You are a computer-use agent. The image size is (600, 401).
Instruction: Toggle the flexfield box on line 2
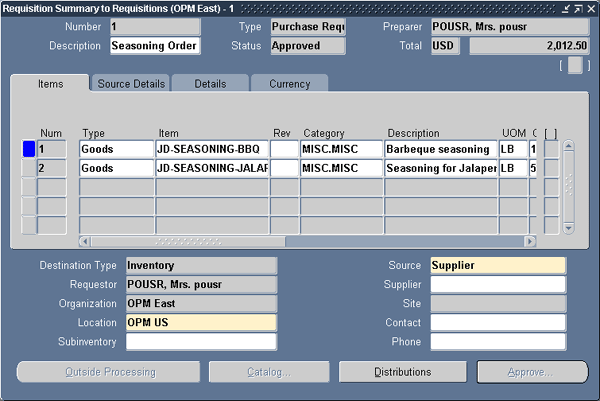coord(550,168)
